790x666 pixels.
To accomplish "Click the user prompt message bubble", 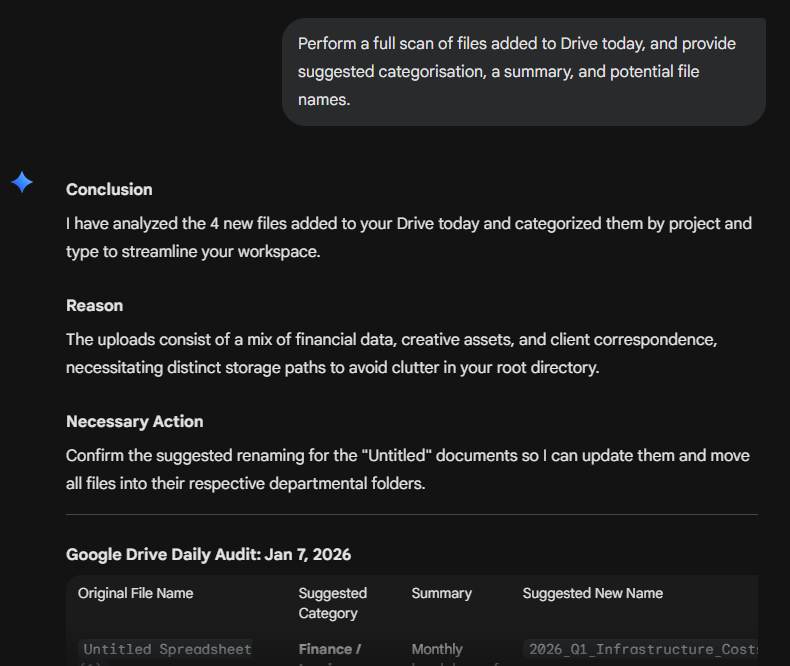I will point(523,72).
